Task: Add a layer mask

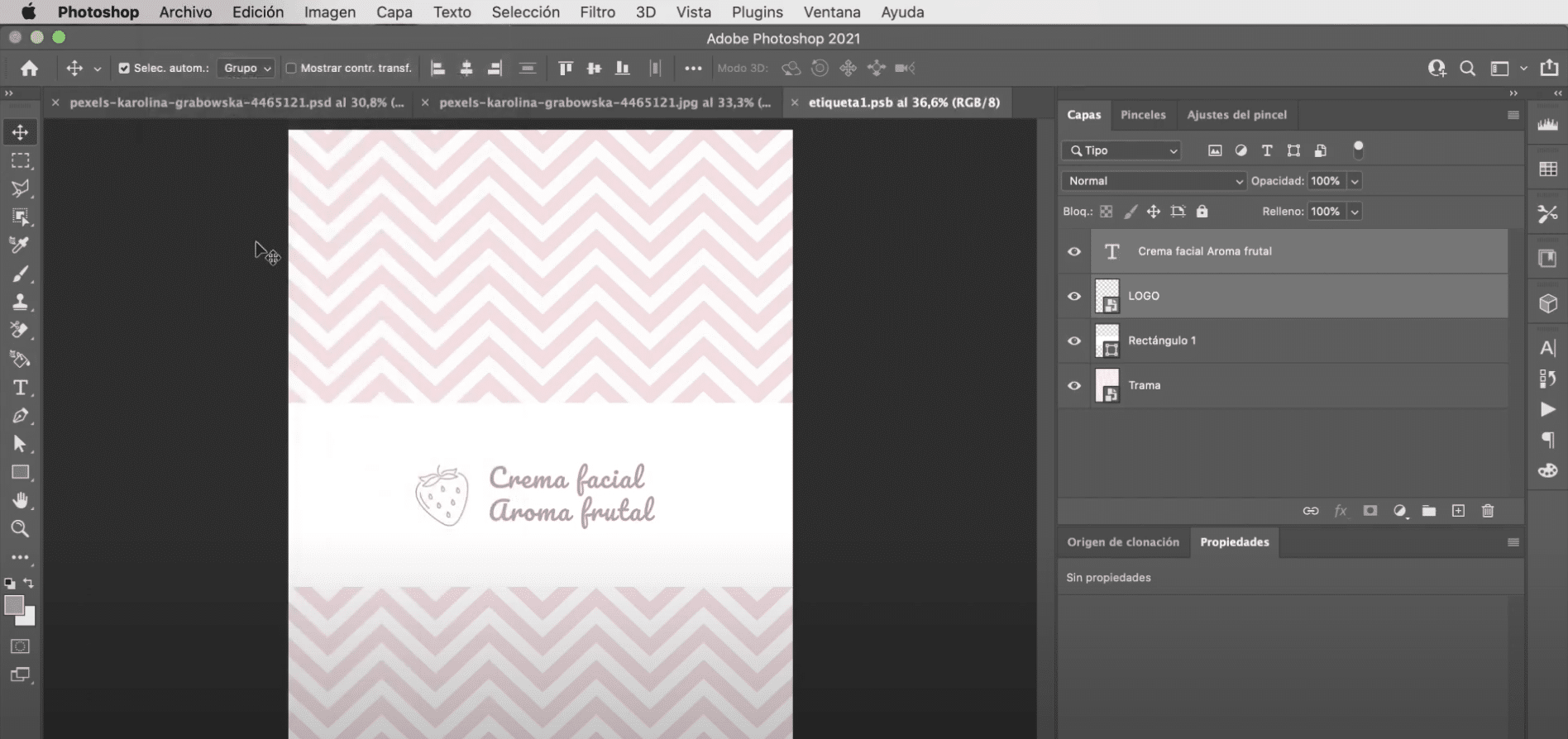Action: [x=1370, y=511]
